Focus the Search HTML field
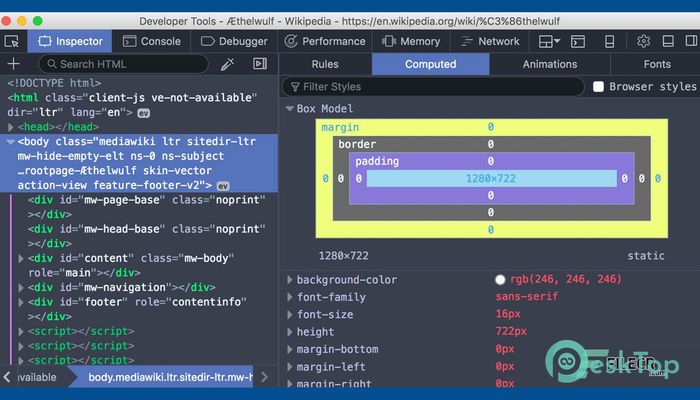 [x=123, y=64]
